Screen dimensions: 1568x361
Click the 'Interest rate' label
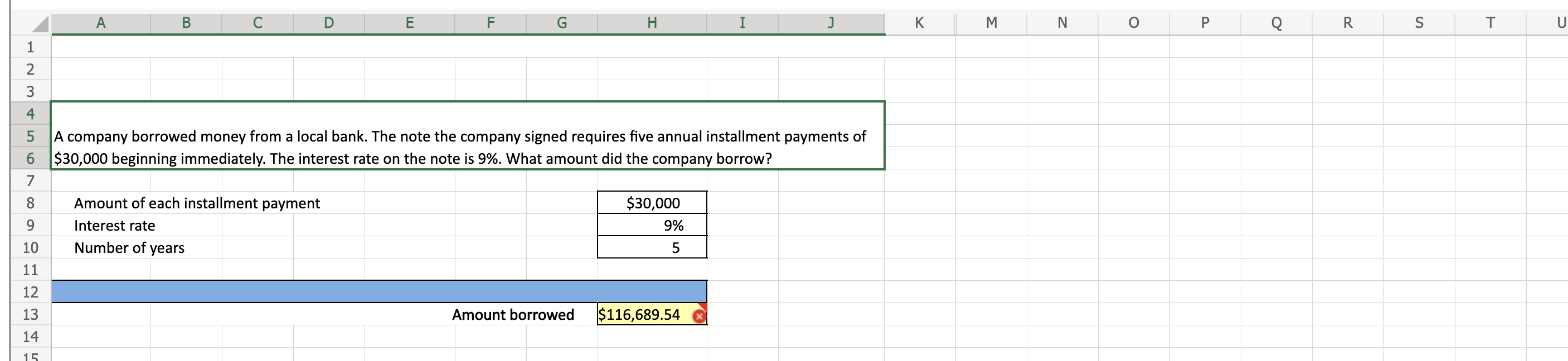pyautogui.click(x=114, y=225)
